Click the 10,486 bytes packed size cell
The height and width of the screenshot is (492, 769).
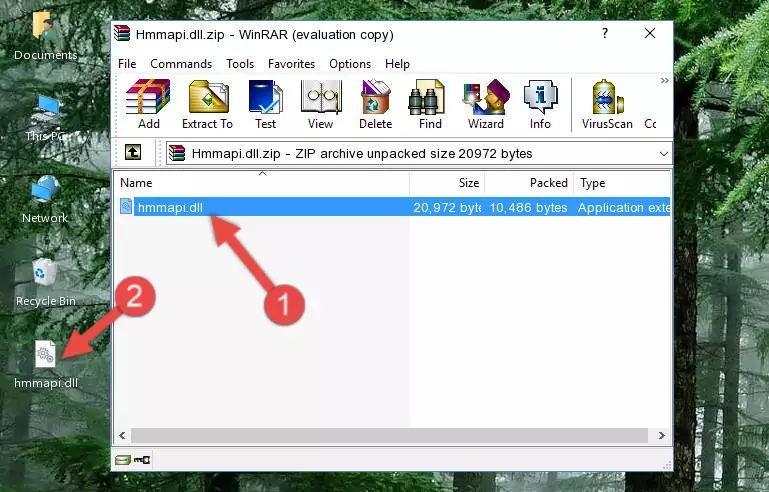528,207
